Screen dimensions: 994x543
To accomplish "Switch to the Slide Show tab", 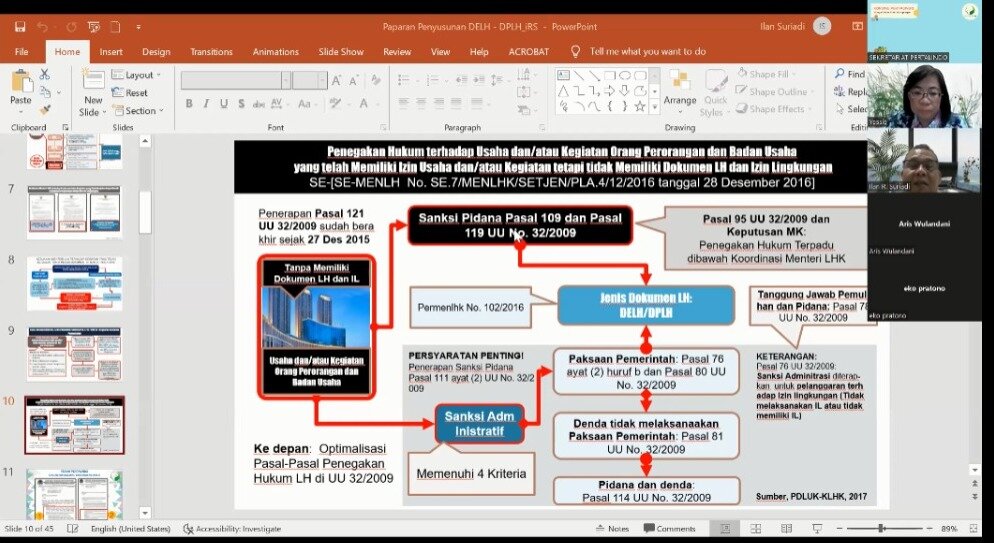I will tap(341, 51).
